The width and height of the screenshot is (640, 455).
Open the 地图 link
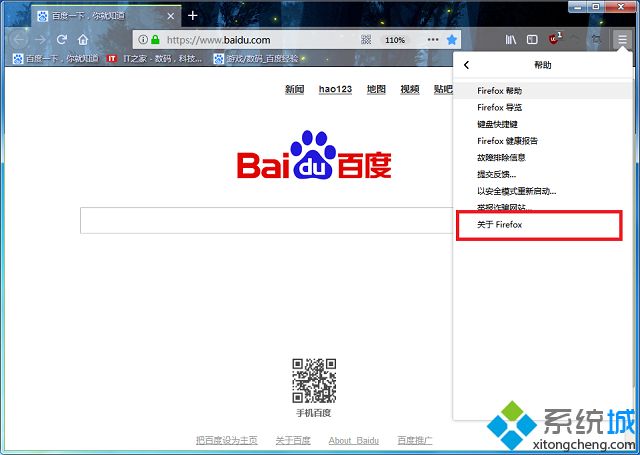(376, 89)
